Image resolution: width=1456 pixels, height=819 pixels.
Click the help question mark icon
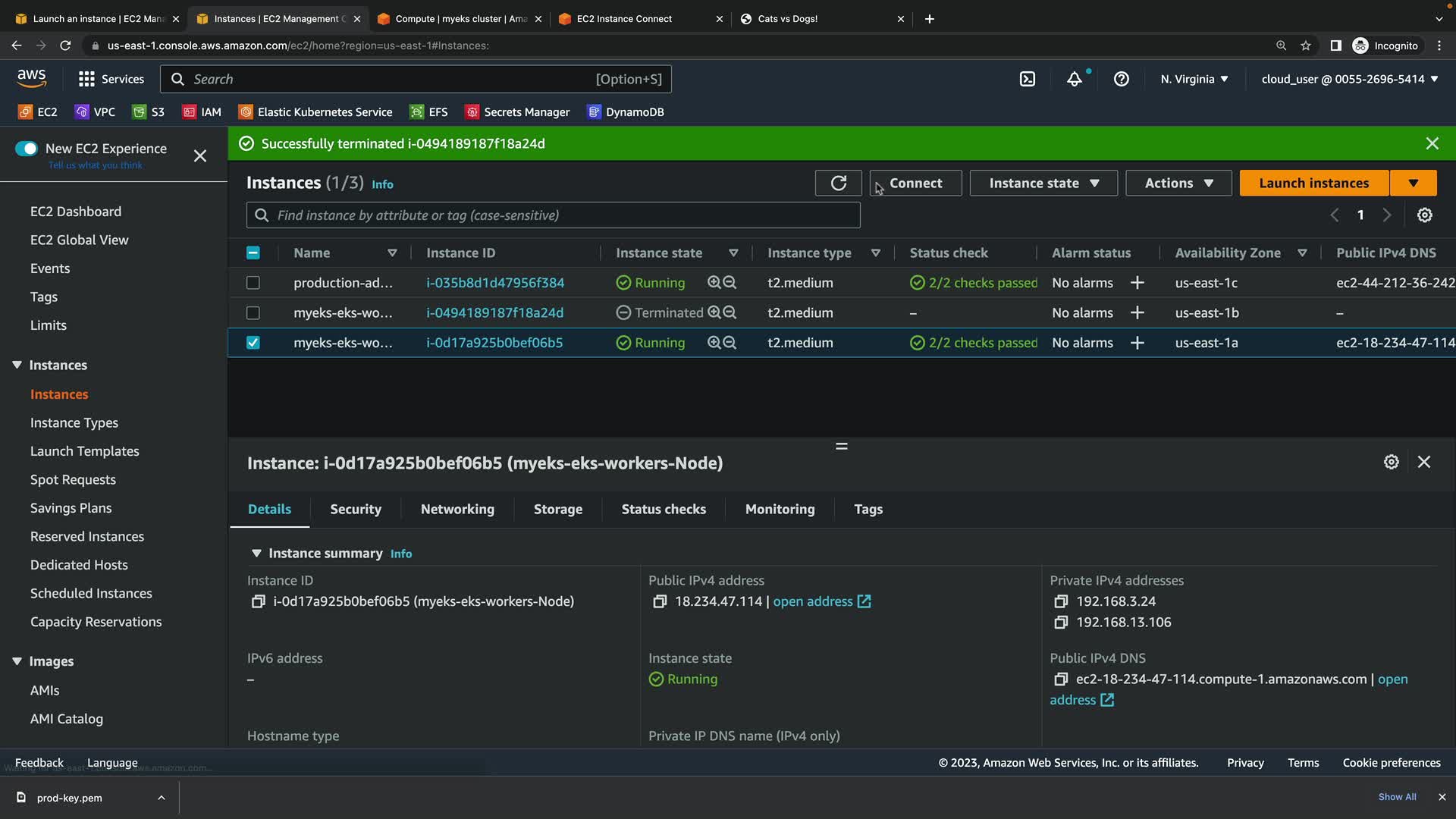click(1121, 79)
